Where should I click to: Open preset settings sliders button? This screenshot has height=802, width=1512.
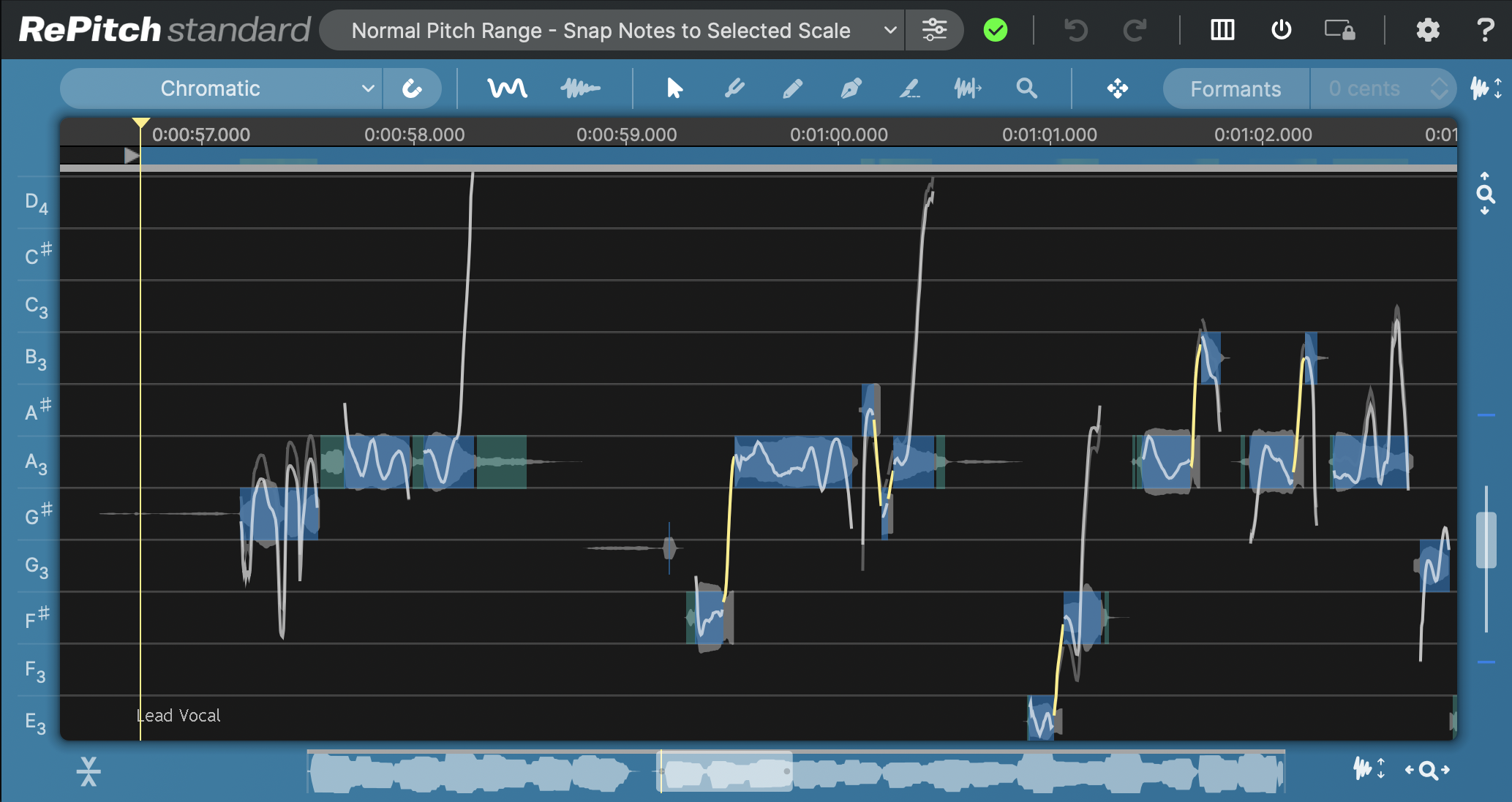click(x=934, y=30)
